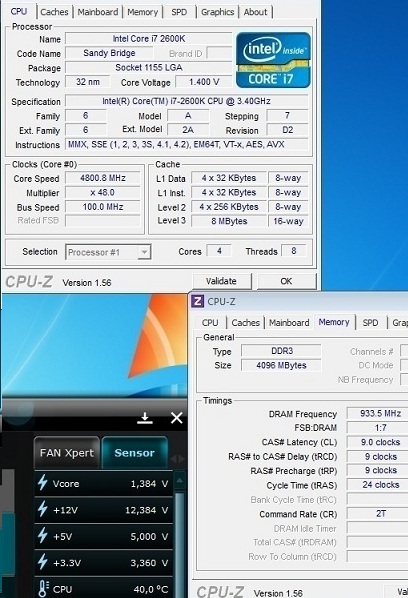Click the processor Name field Intel Core i7 2600K
Screen dimensions: 408x598
click(149, 39)
